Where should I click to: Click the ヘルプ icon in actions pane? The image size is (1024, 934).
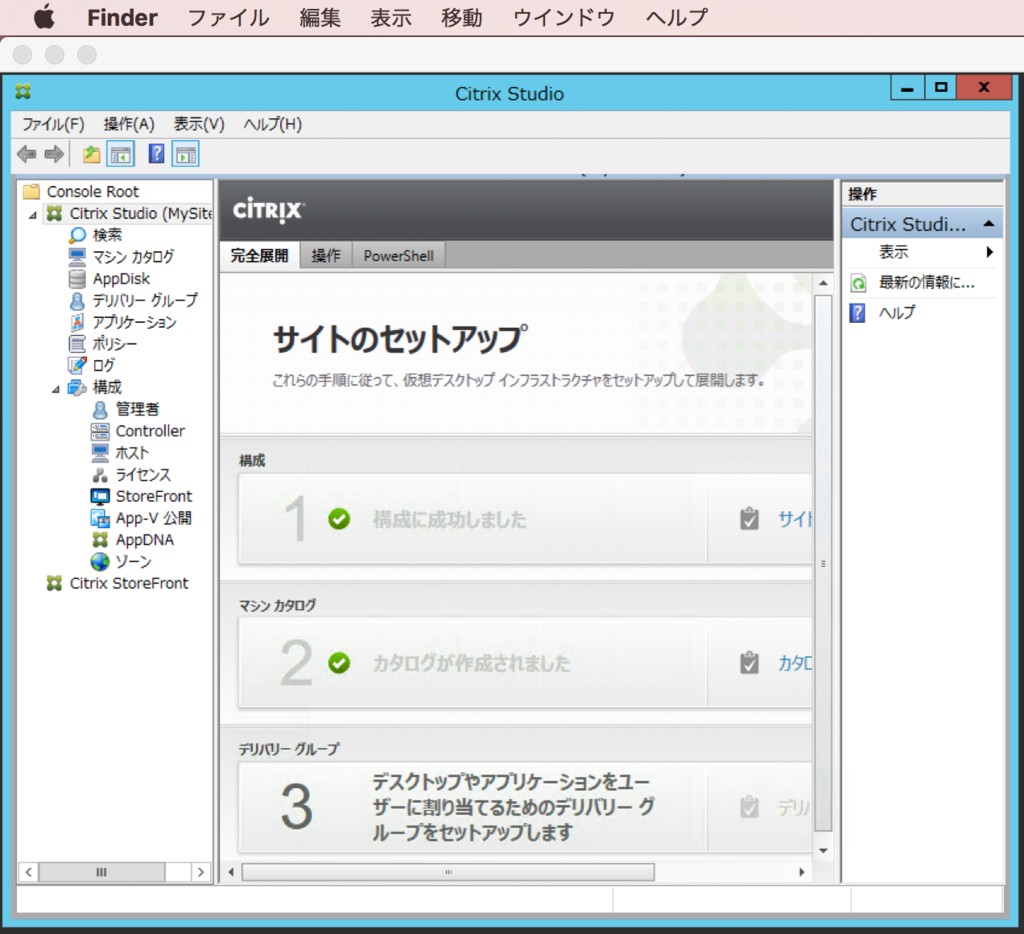857,313
